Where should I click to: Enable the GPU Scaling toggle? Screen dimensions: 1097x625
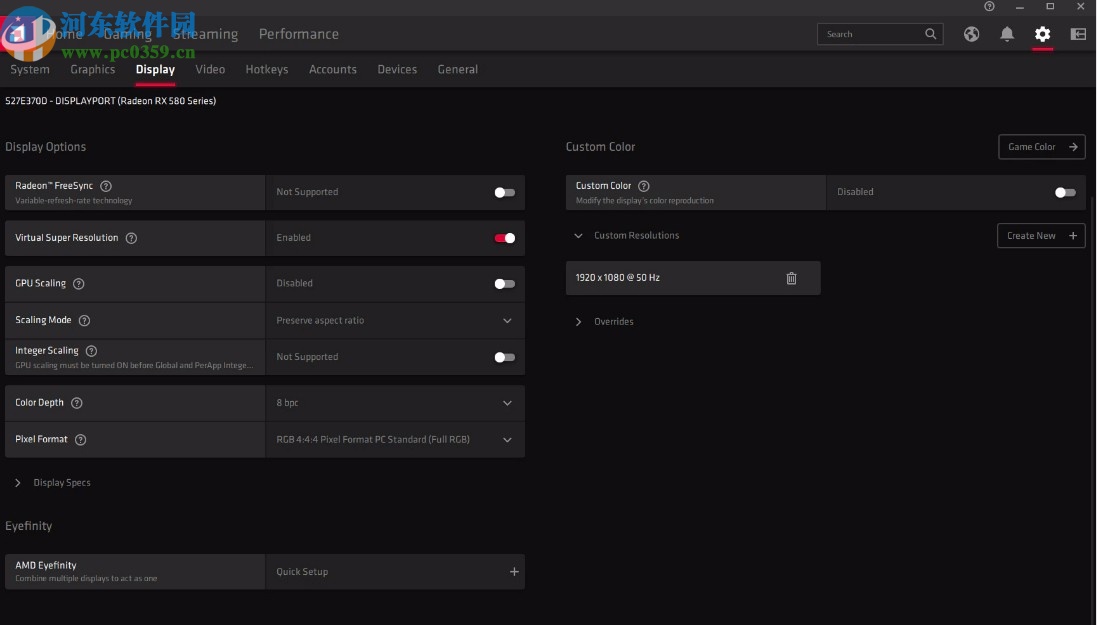[505, 284]
